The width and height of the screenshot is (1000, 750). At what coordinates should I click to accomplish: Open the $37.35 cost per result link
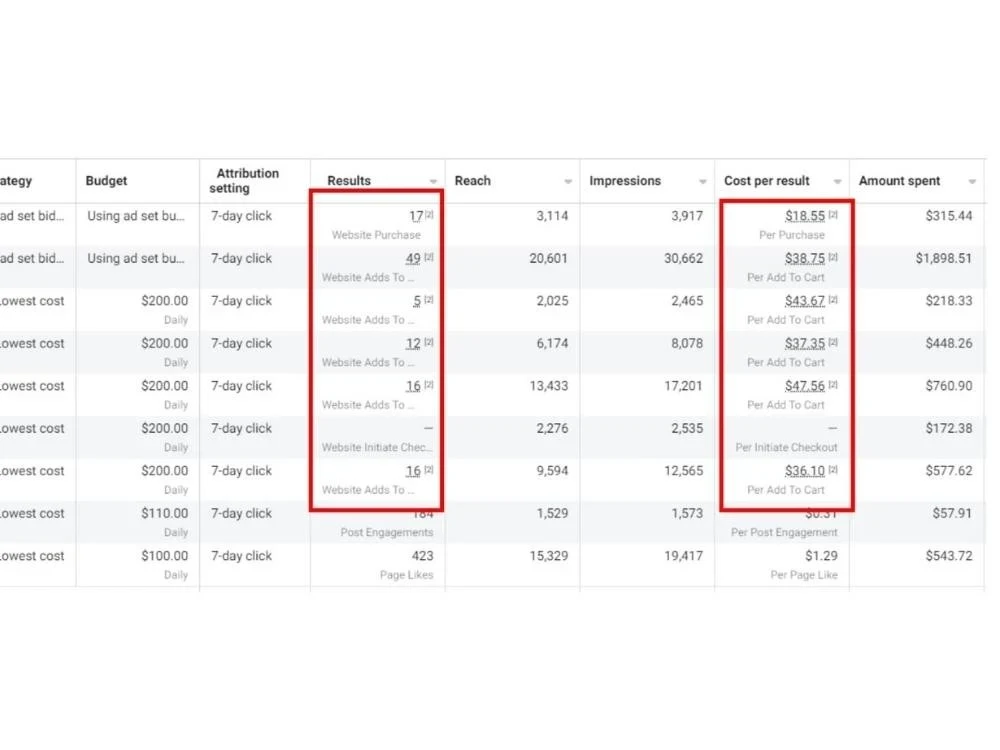click(x=805, y=343)
